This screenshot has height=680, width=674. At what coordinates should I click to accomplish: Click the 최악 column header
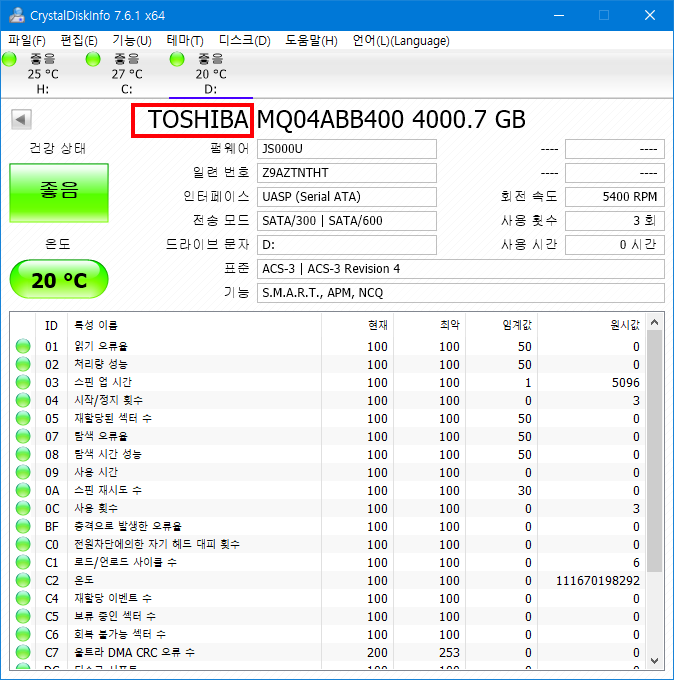429,325
